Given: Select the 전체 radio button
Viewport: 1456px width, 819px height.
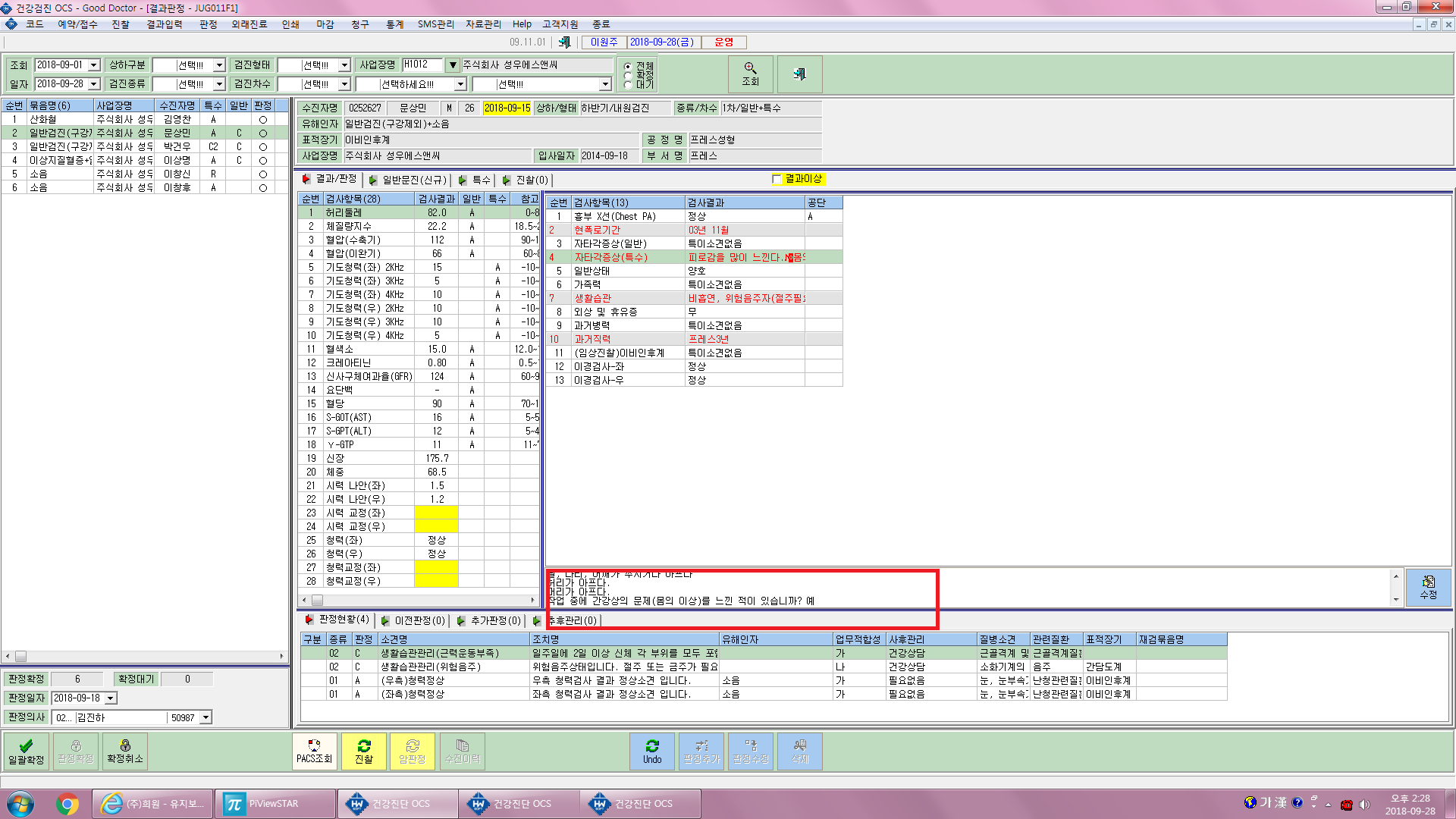Looking at the screenshot, I should [x=628, y=67].
